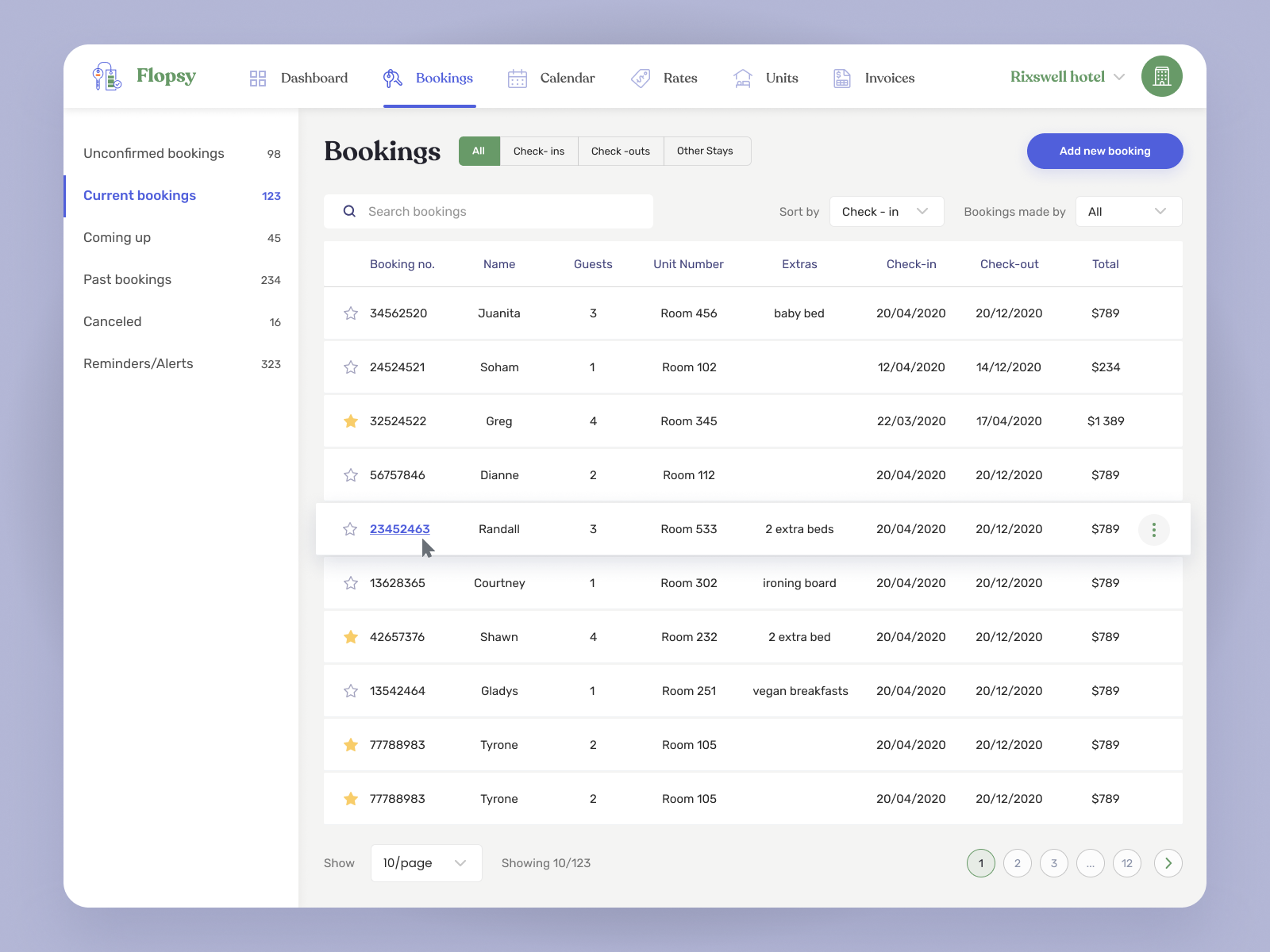Click the Units house icon
Viewport: 1270px width, 952px height.
(x=743, y=78)
